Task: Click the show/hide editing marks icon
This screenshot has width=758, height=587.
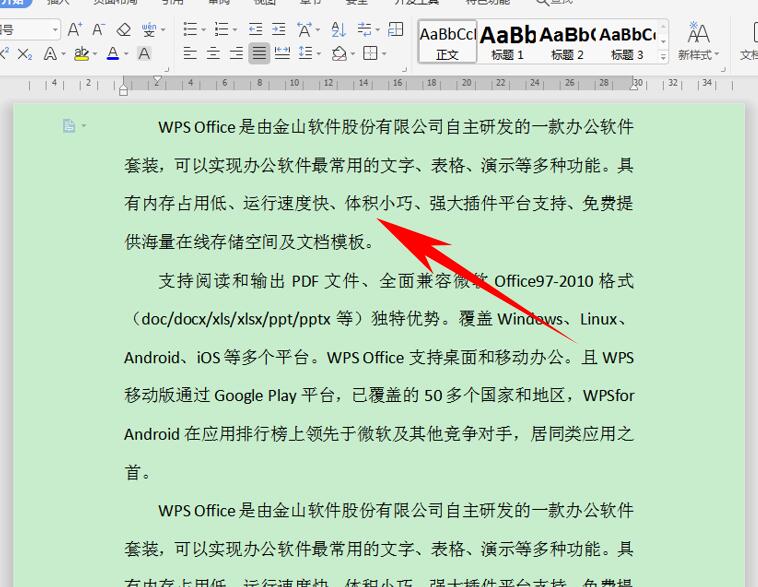Action: coord(365,29)
